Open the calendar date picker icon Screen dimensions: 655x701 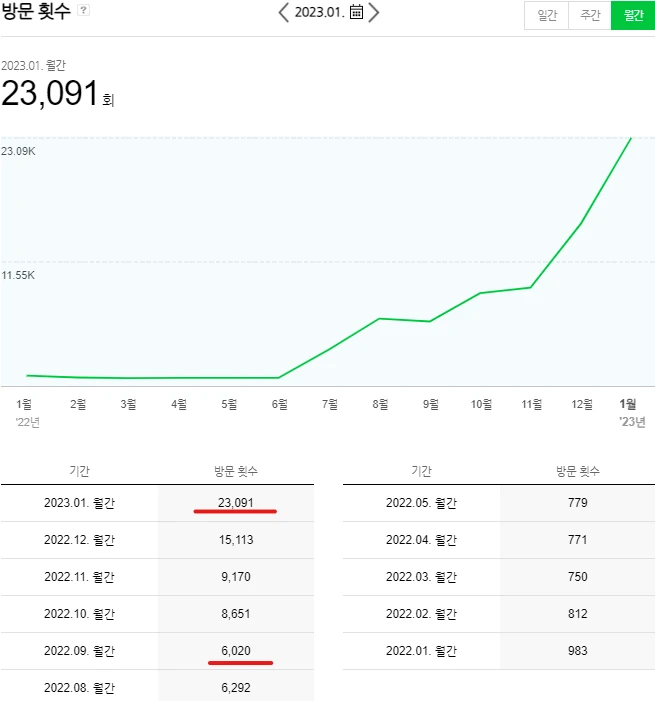pyautogui.click(x=356, y=13)
